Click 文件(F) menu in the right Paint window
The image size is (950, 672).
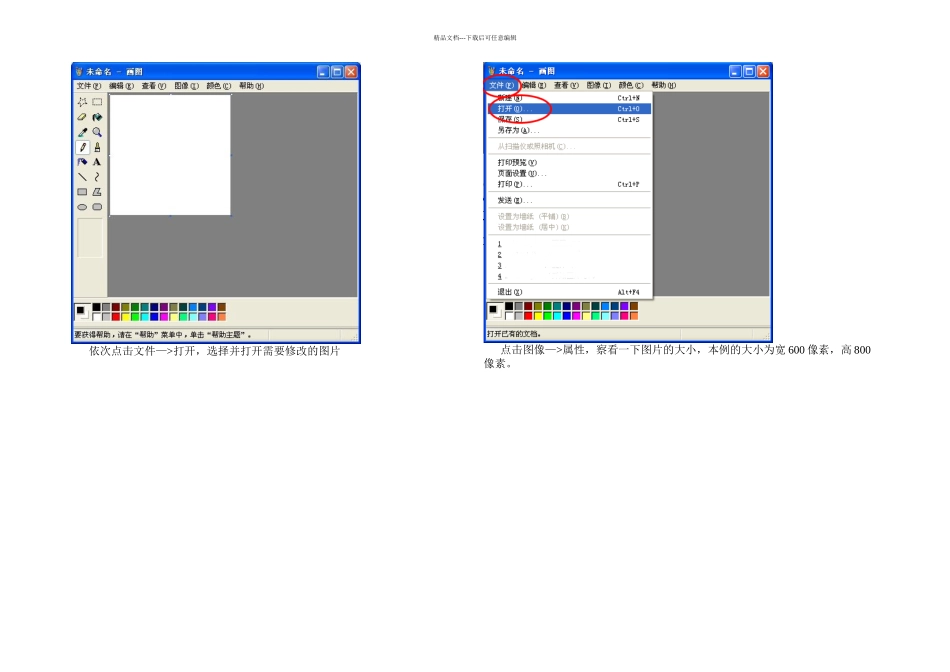502,85
